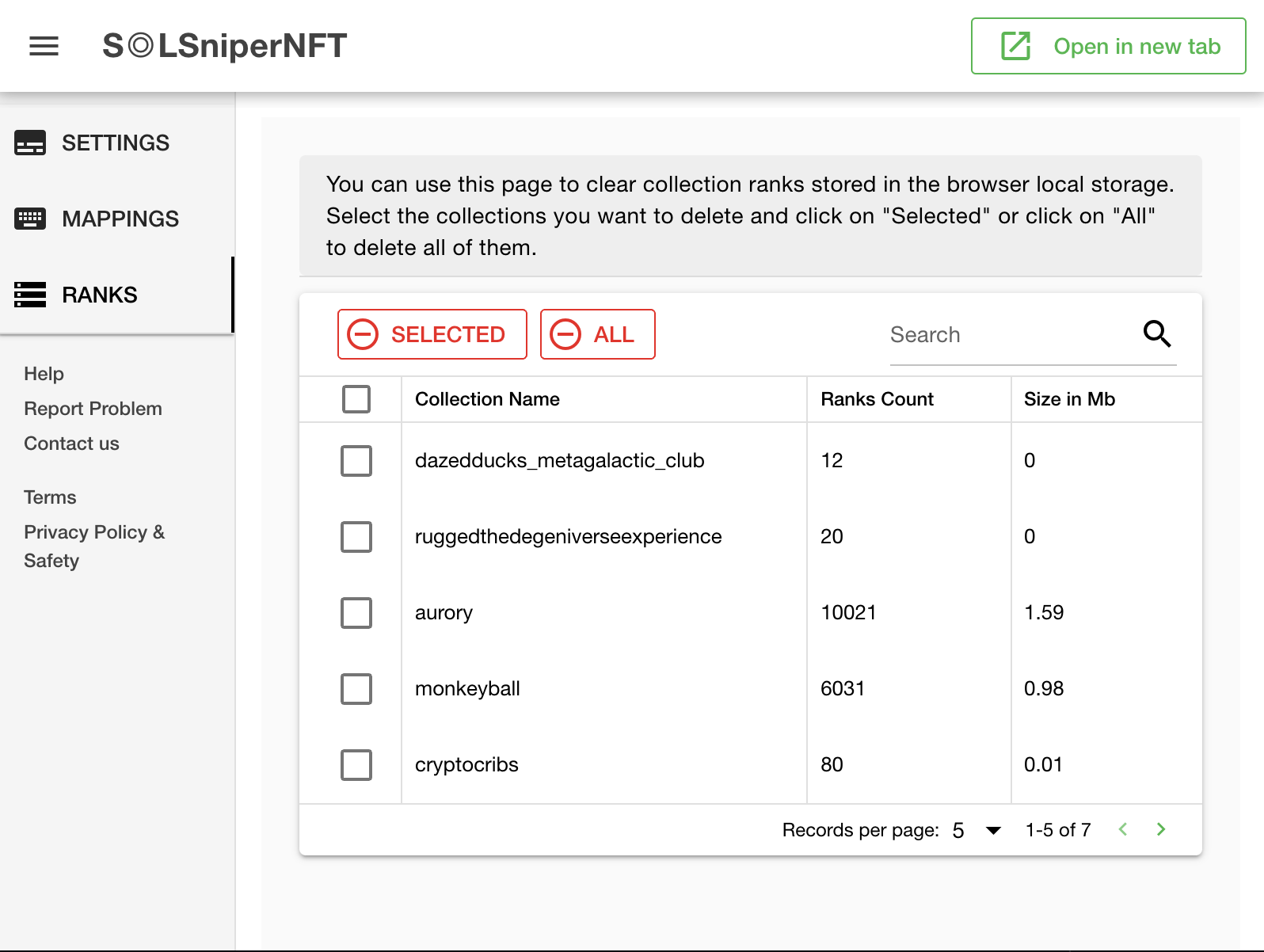
Task: Select the monkeyball collection checkbox
Action: point(356,689)
